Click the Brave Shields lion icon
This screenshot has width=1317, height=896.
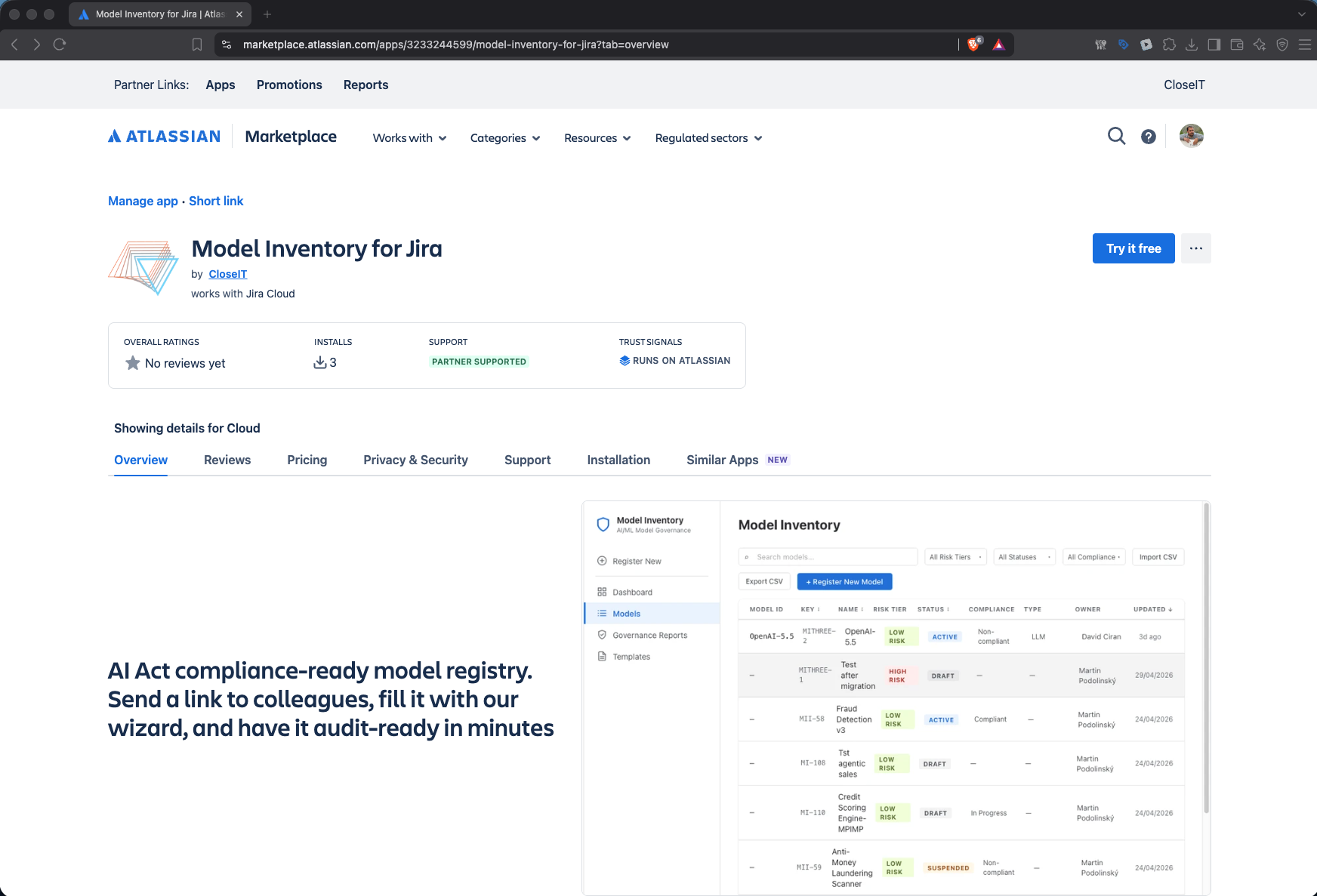click(x=974, y=45)
